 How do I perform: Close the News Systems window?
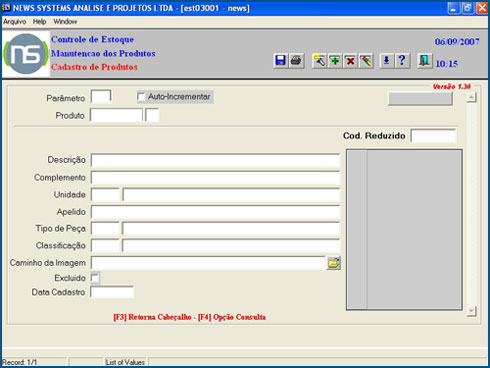482,8
